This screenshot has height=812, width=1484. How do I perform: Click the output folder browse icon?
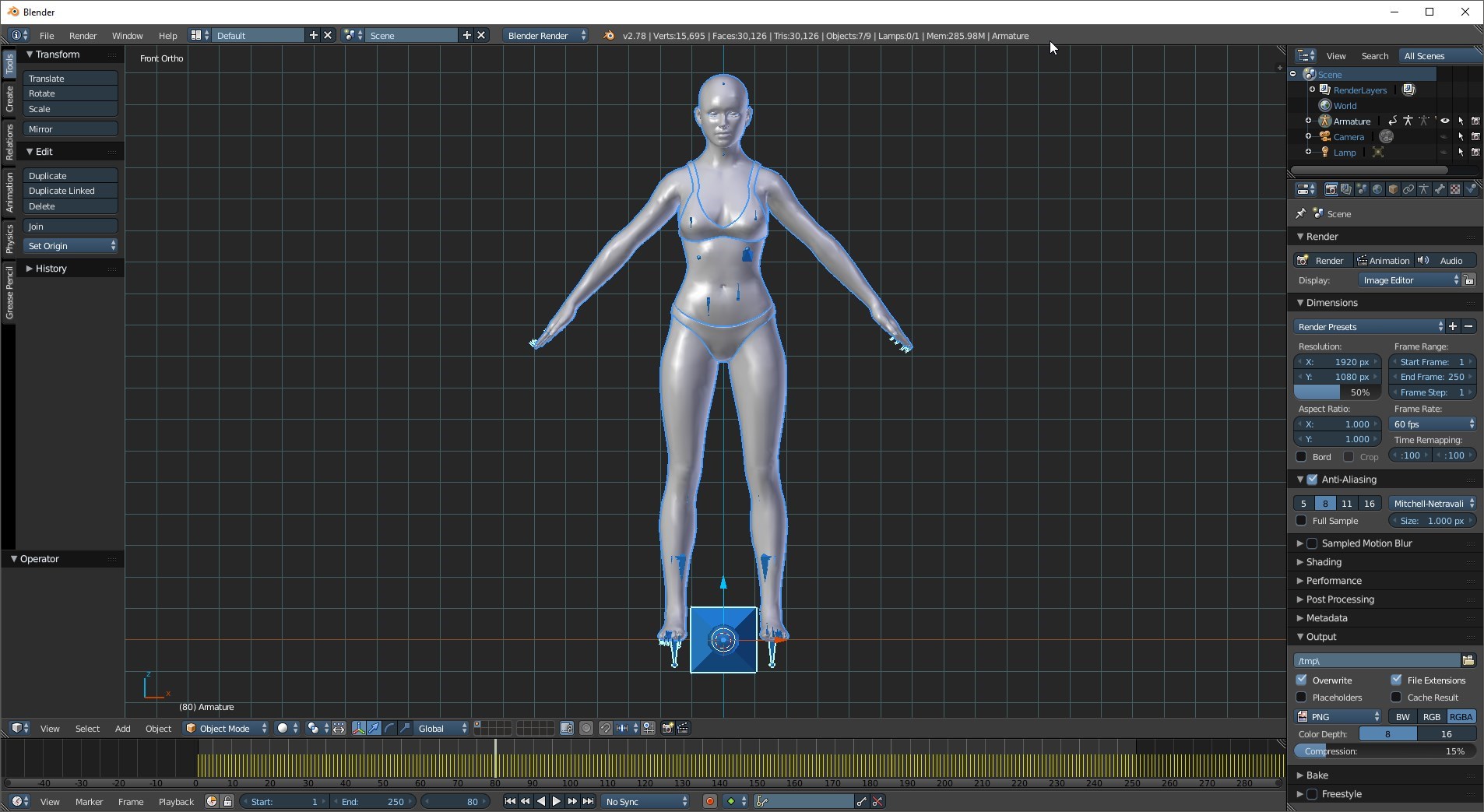click(1468, 660)
